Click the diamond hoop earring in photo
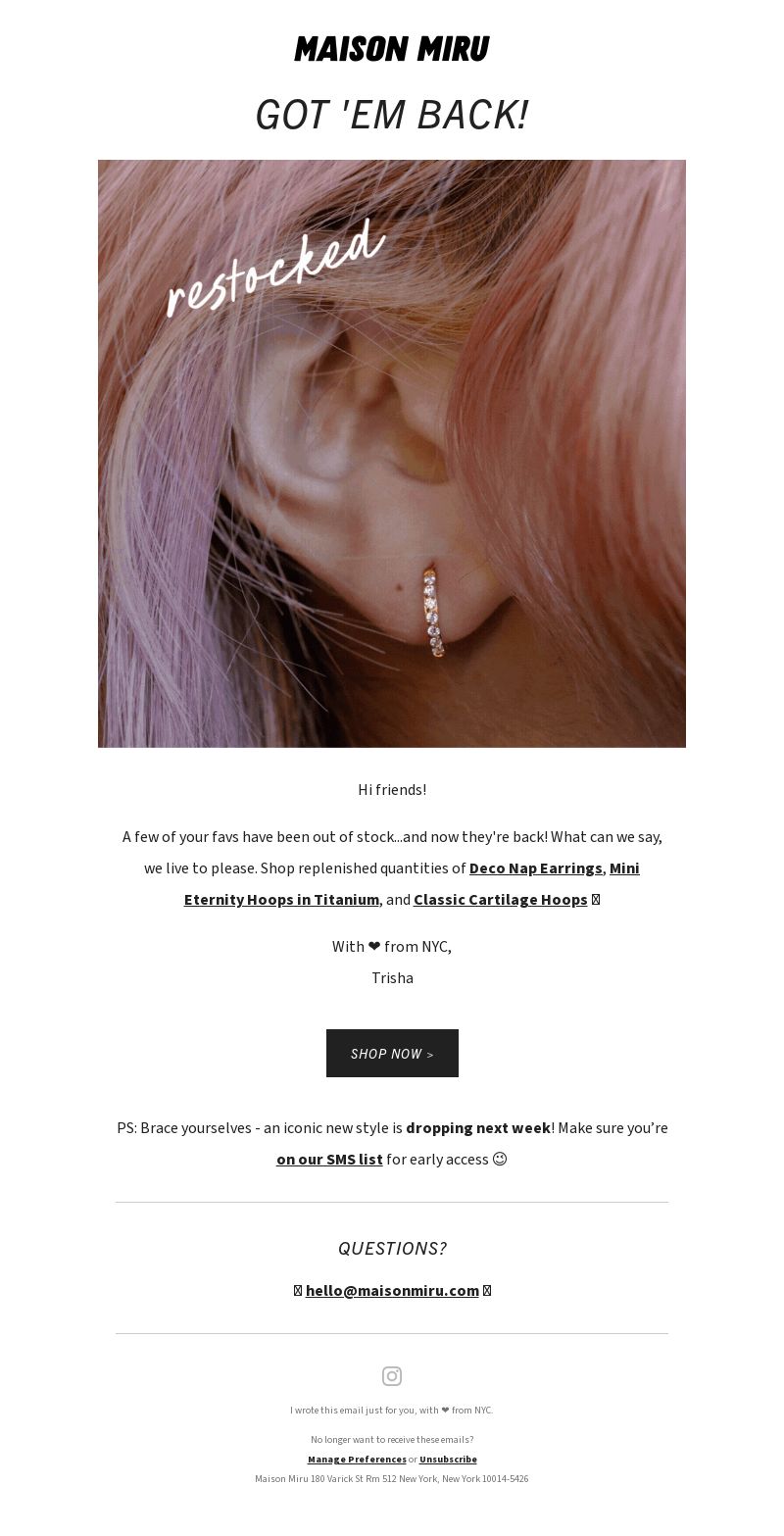The image size is (784, 1536). (x=433, y=612)
